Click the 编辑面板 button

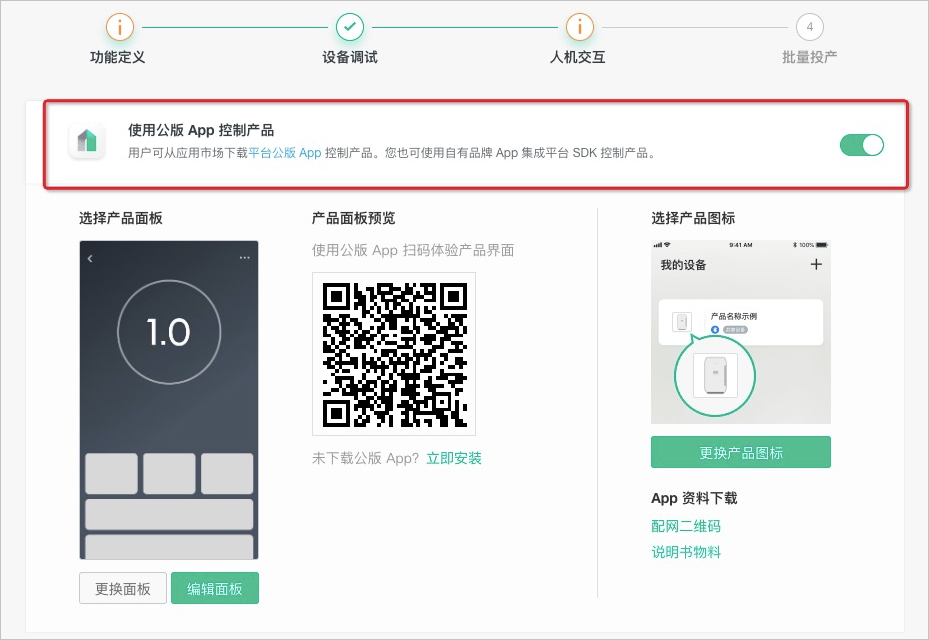point(214,588)
